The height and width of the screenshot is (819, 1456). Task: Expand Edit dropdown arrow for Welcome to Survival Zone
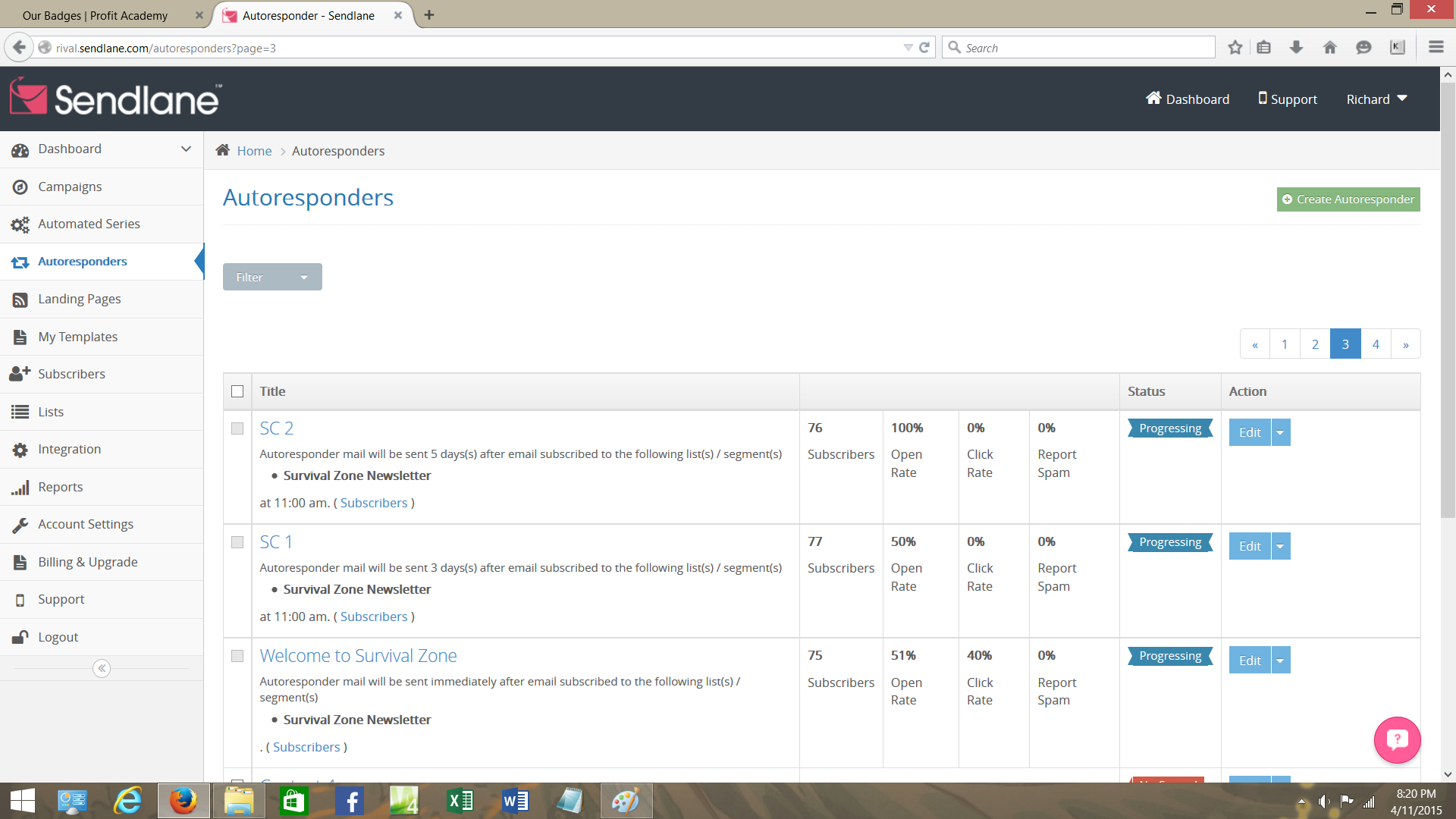coord(1280,660)
